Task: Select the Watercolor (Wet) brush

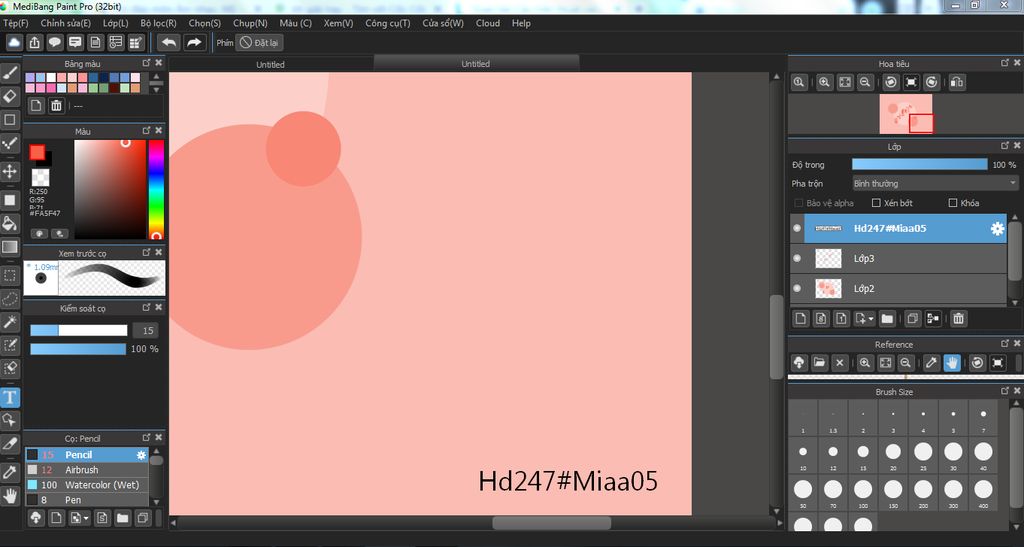Action: pos(87,485)
